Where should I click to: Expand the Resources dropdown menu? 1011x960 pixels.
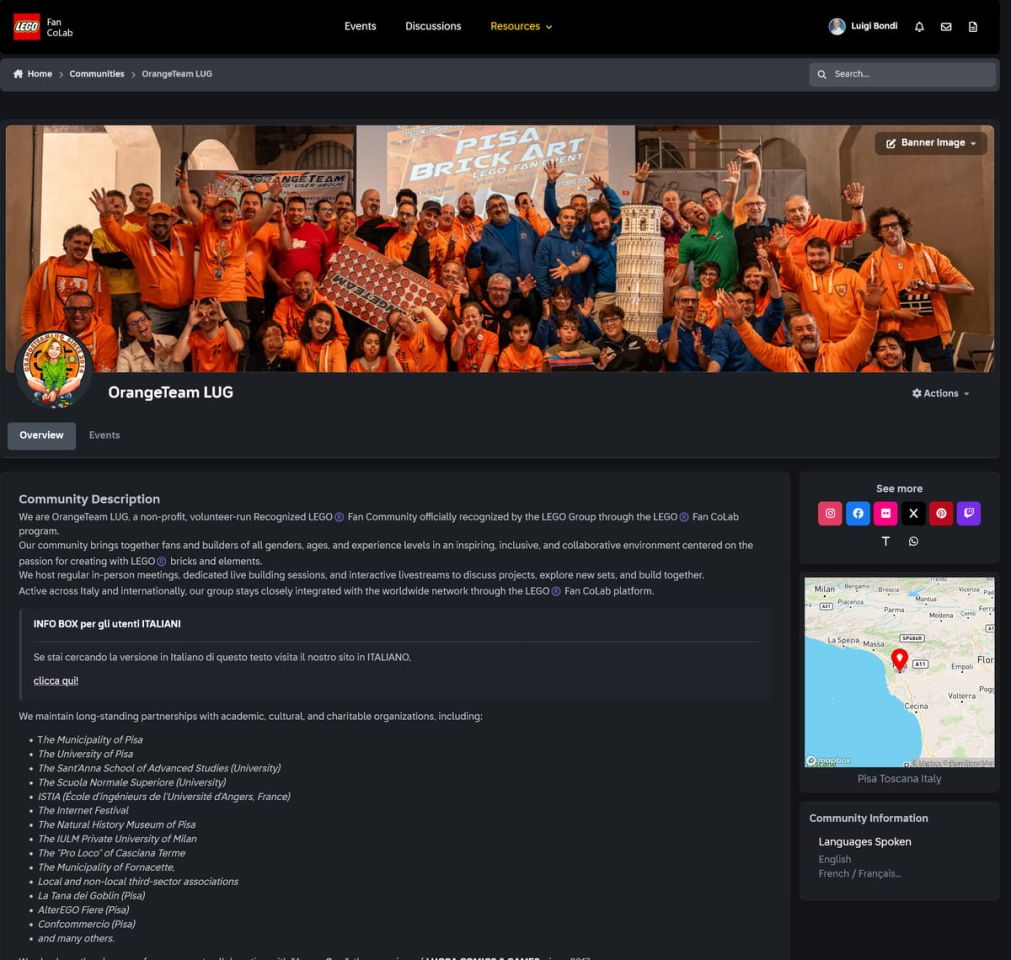tap(521, 26)
